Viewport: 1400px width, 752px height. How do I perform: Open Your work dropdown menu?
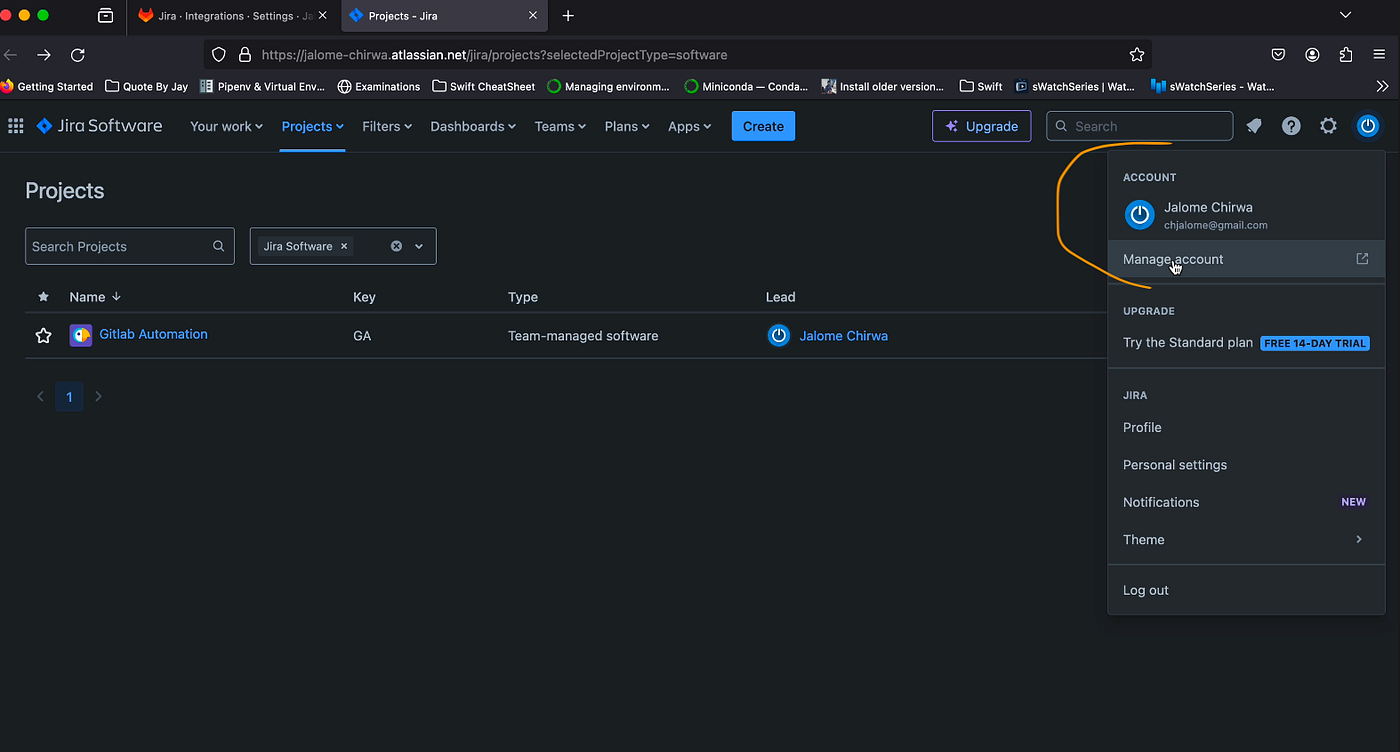click(227, 126)
